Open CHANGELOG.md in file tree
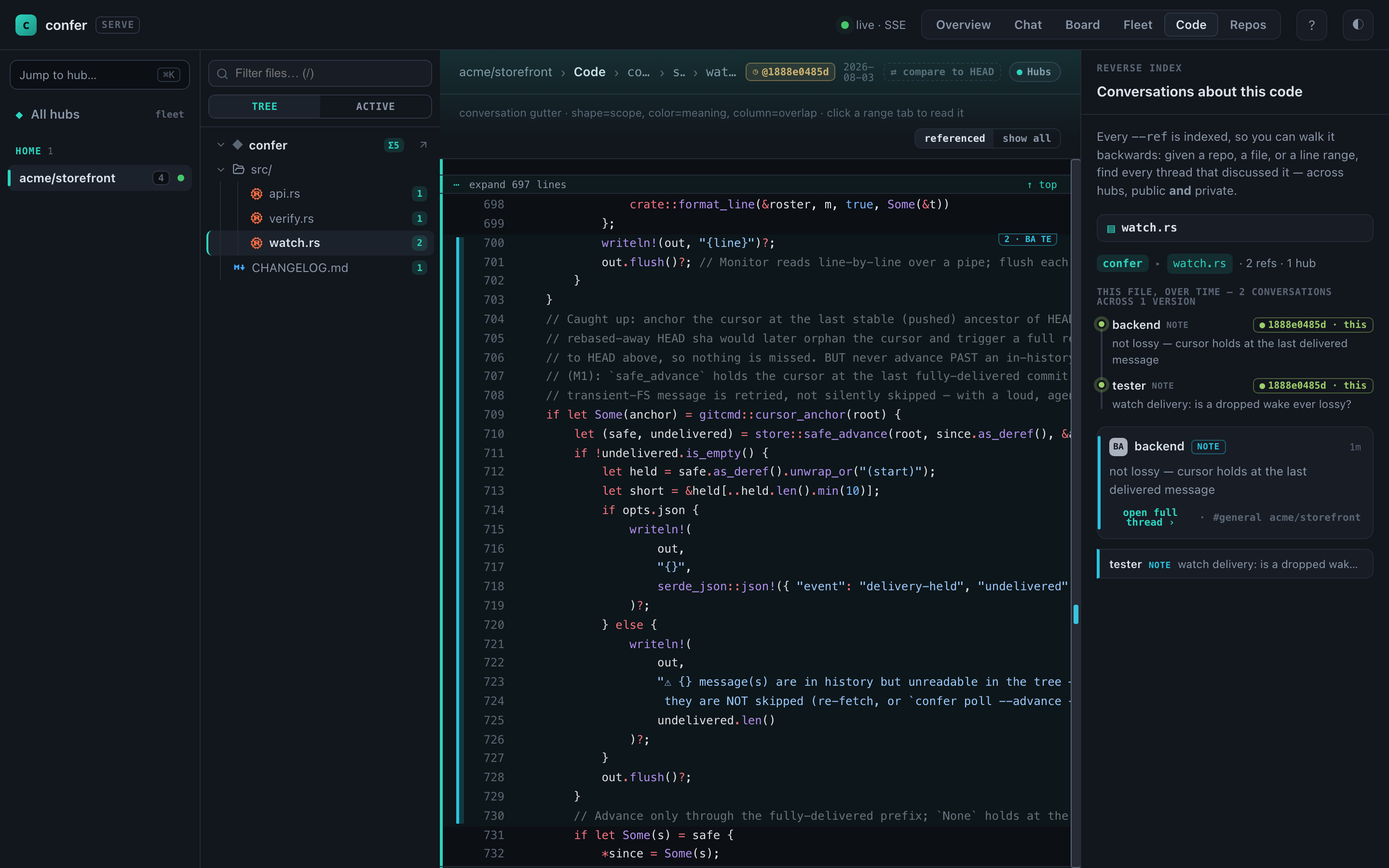Screen dimensions: 1389x868 (x=321, y=268)
